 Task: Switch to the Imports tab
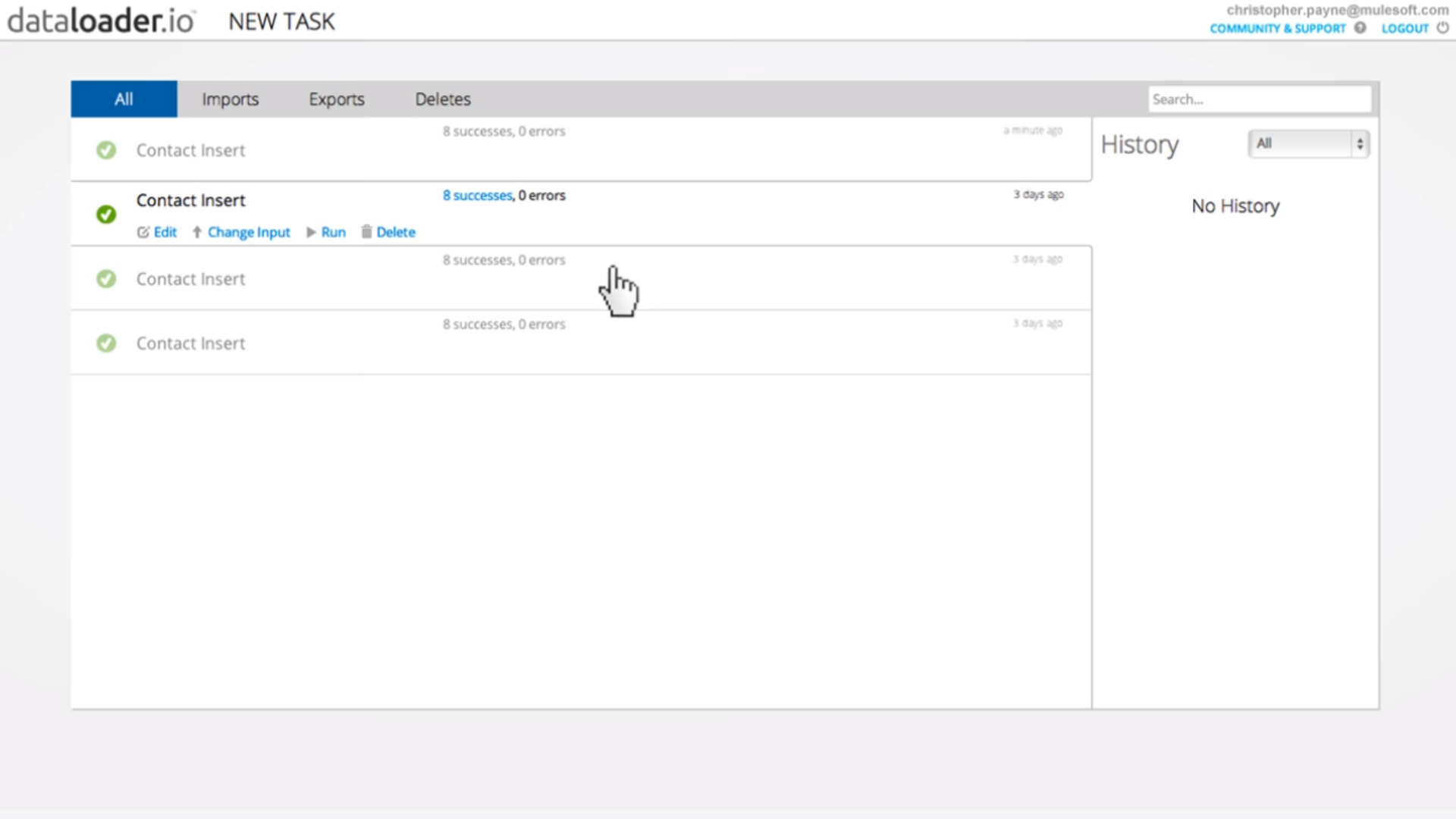[230, 99]
